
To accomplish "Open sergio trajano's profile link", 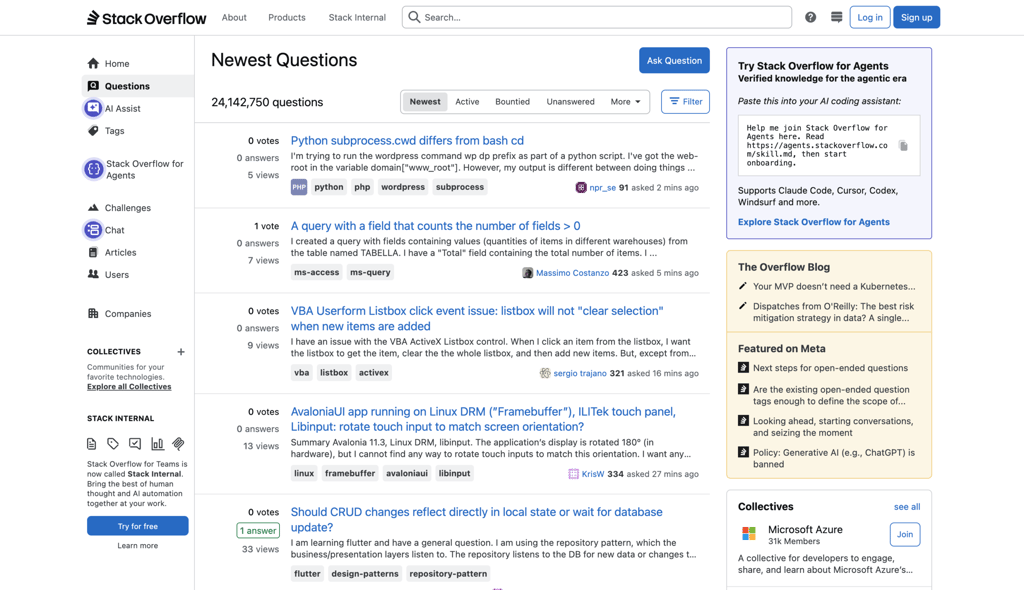I will click(x=580, y=374).
